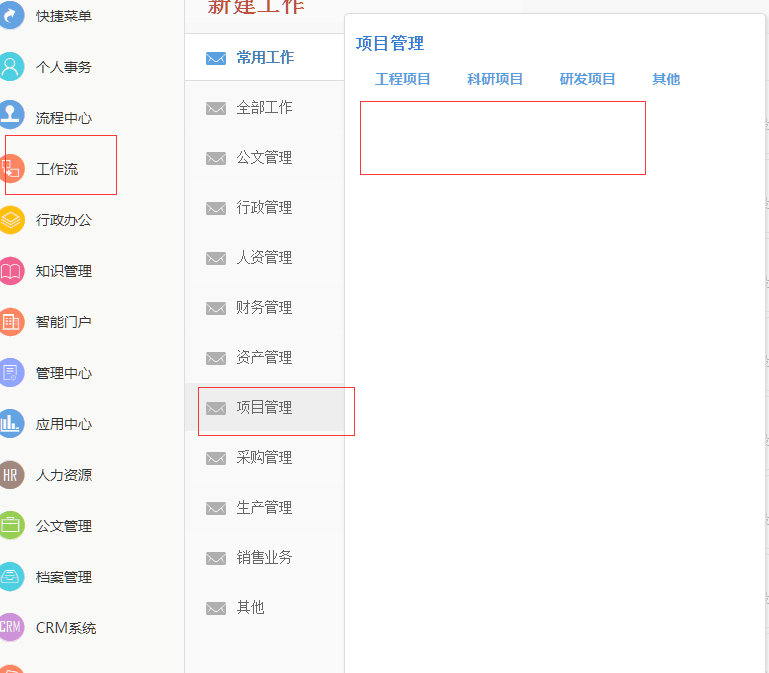769x673 pixels.
Task: Select 项目管理 in the work category list
Action: click(264, 408)
